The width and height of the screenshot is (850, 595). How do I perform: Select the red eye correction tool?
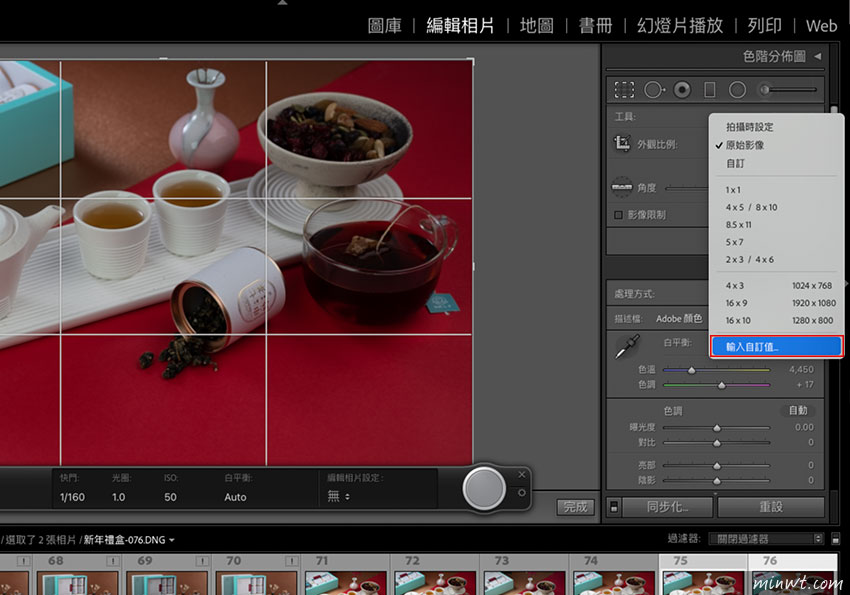tap(682, 90)
